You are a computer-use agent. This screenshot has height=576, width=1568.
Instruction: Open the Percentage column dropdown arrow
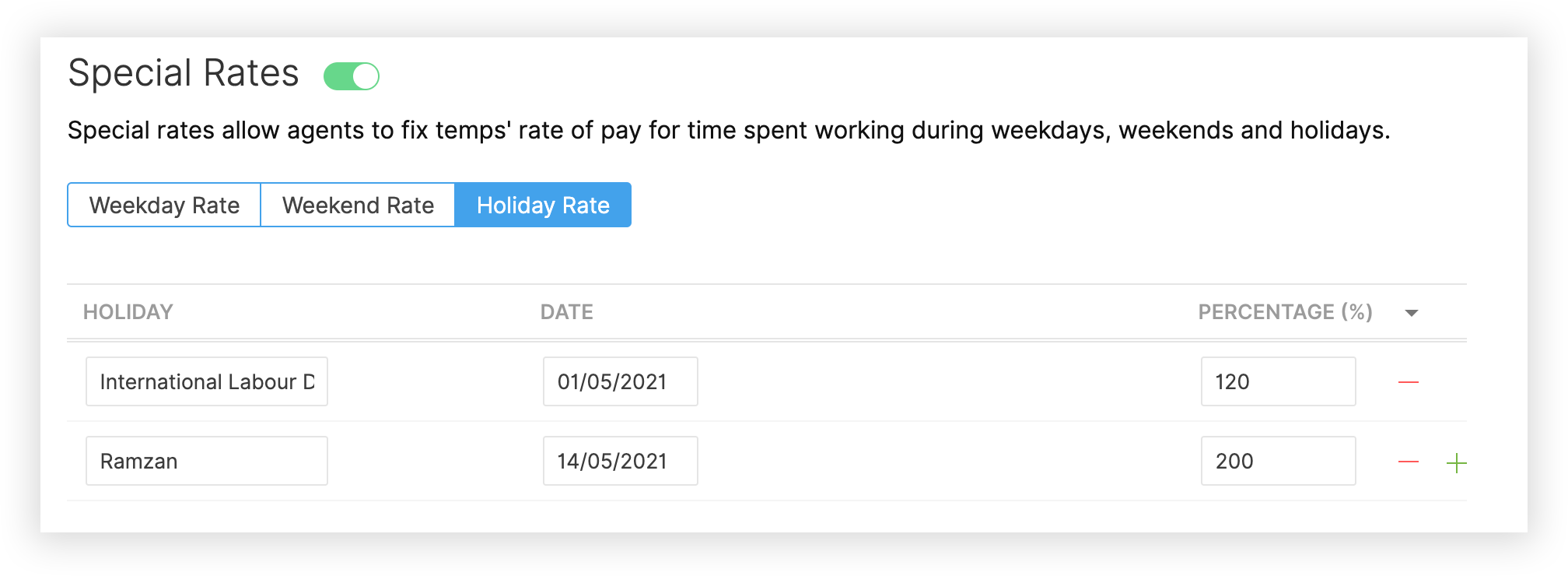(1412, 313)
